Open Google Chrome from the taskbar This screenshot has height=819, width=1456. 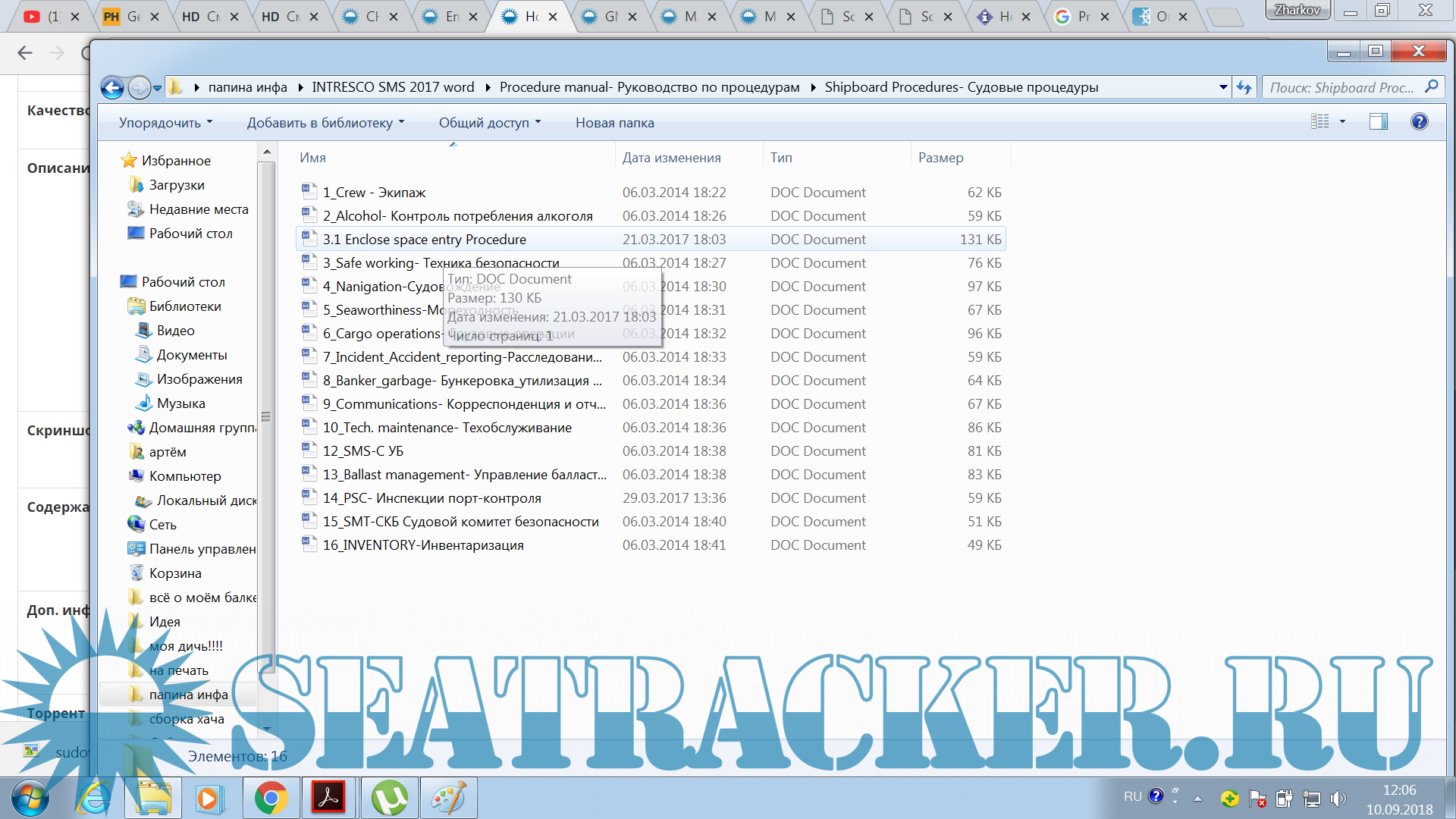(271, 799)
